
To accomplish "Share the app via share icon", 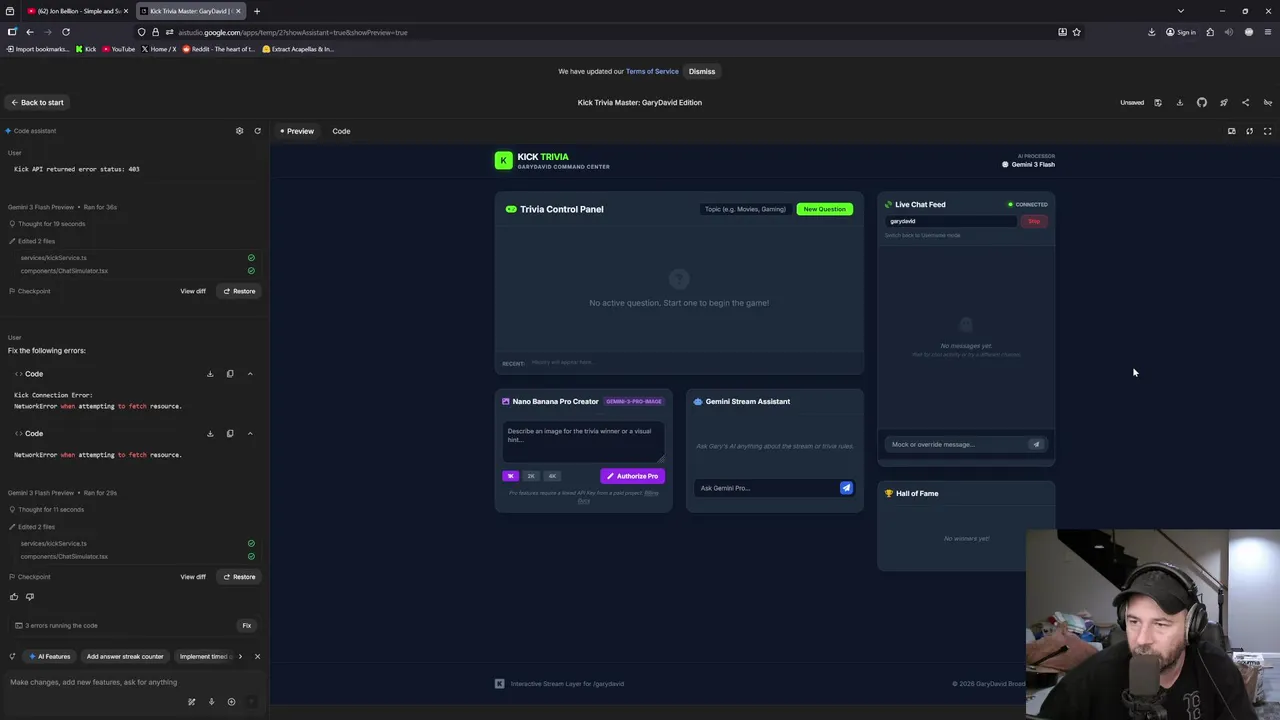I will click(1245, 102).
